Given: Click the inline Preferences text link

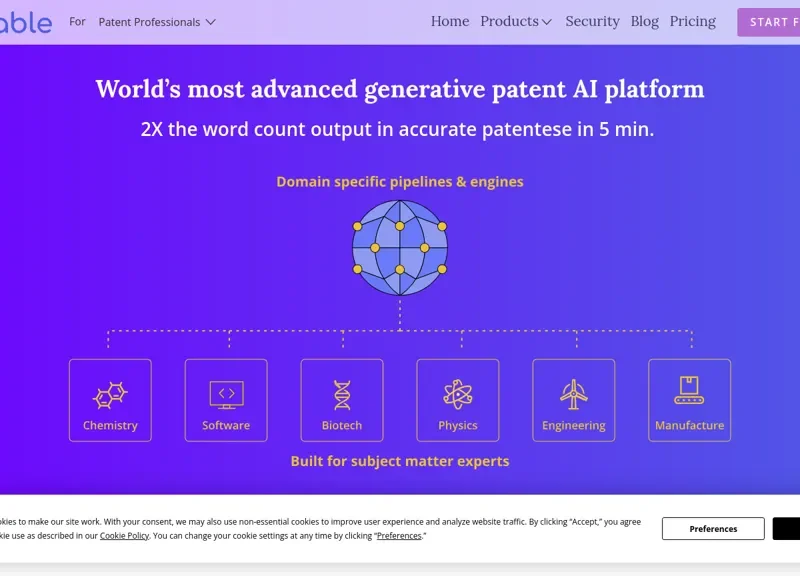Looking at the screenshot, I should [x=399, y=536].
